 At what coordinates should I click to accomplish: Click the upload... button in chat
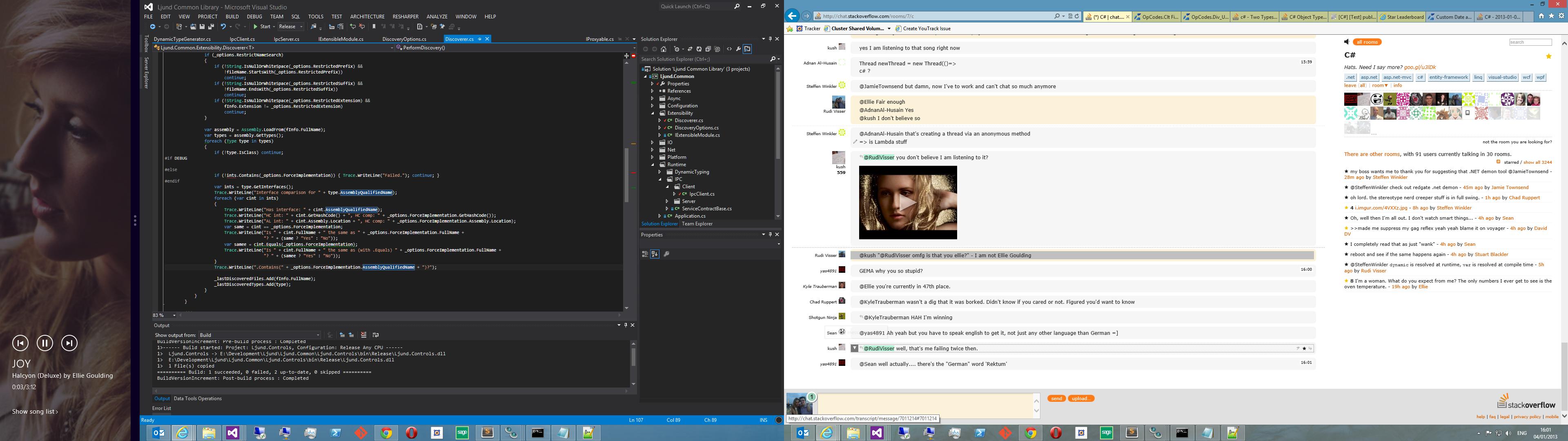point(1081,399)
